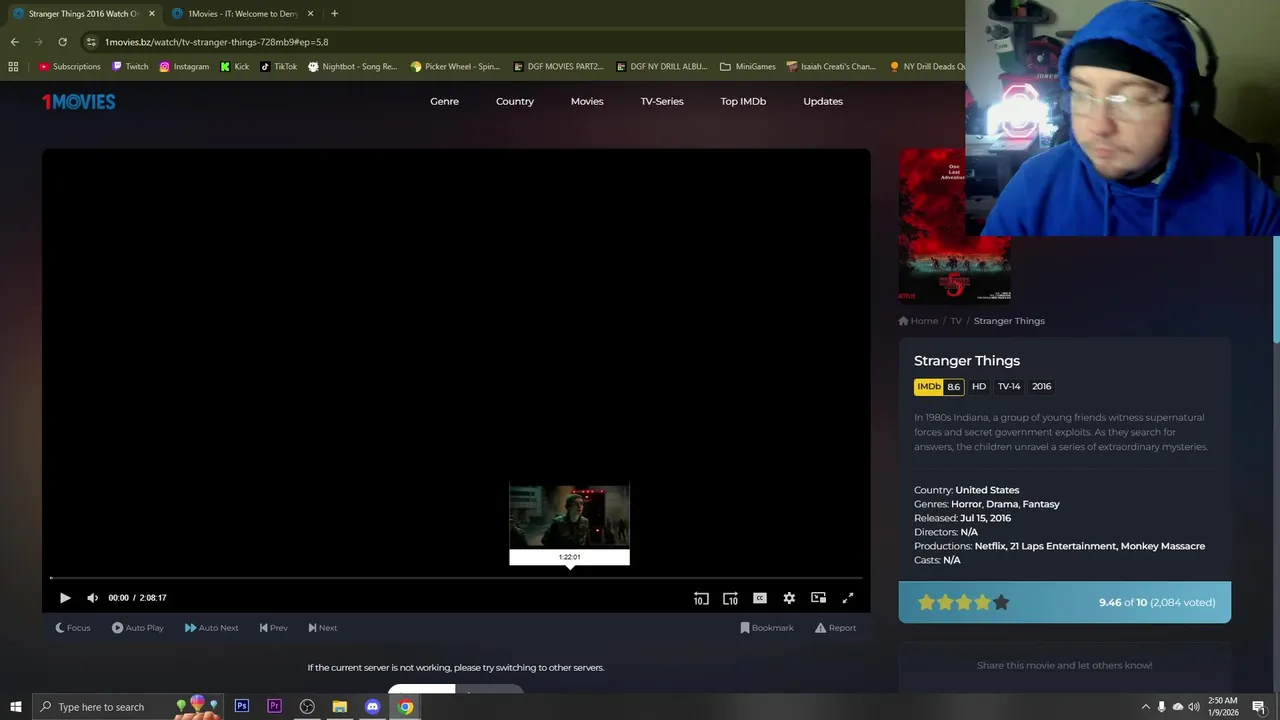Click the Fantasy genre link
This screenshot has height=720, width=1280.
coord(1041,504)
